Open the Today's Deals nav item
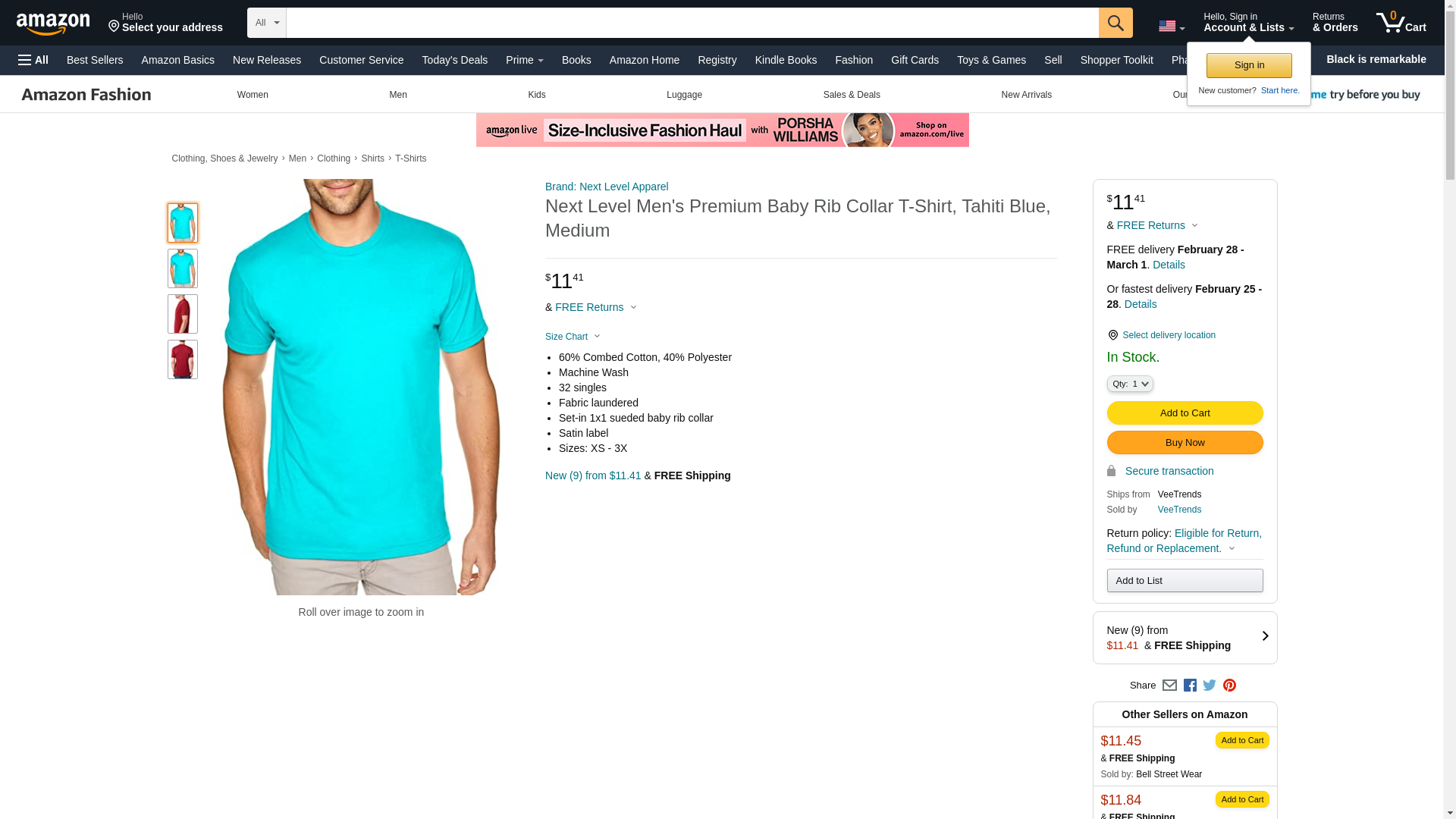 pos(454,60)
